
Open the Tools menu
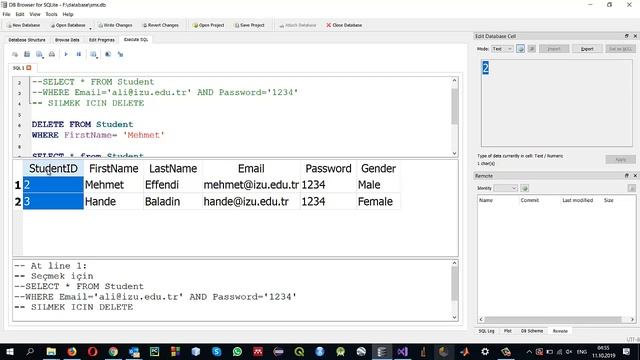click(51, 14)
